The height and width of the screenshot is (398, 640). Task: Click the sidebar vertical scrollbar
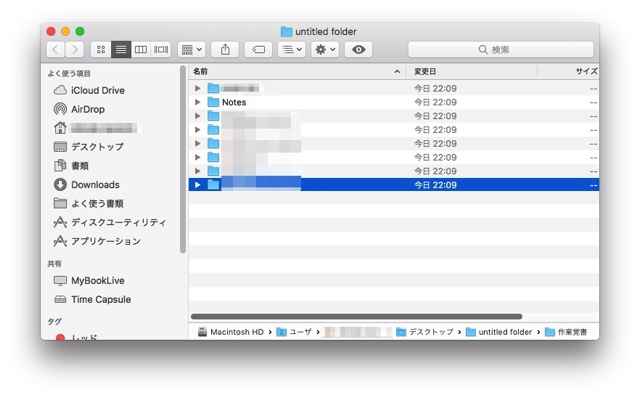(x=182, y=159)
